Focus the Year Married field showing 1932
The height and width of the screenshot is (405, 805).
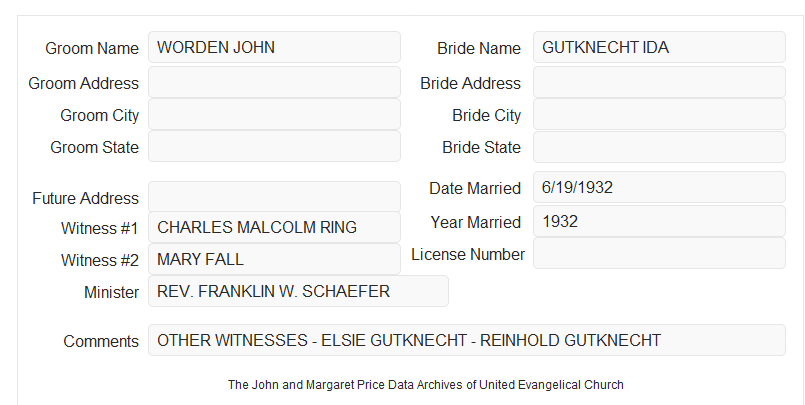click(x=659, y=221)
